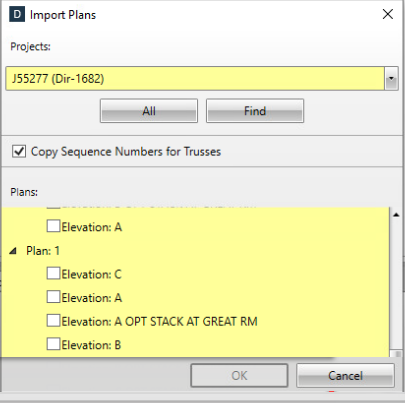Screen dimensions: 405x403
Task: Click the plans list scroll-up arrow
Action: point(396,215)
